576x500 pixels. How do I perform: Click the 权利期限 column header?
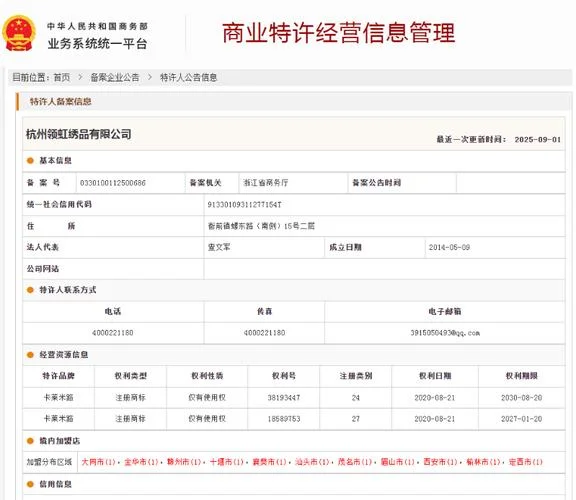click(522, 376)
